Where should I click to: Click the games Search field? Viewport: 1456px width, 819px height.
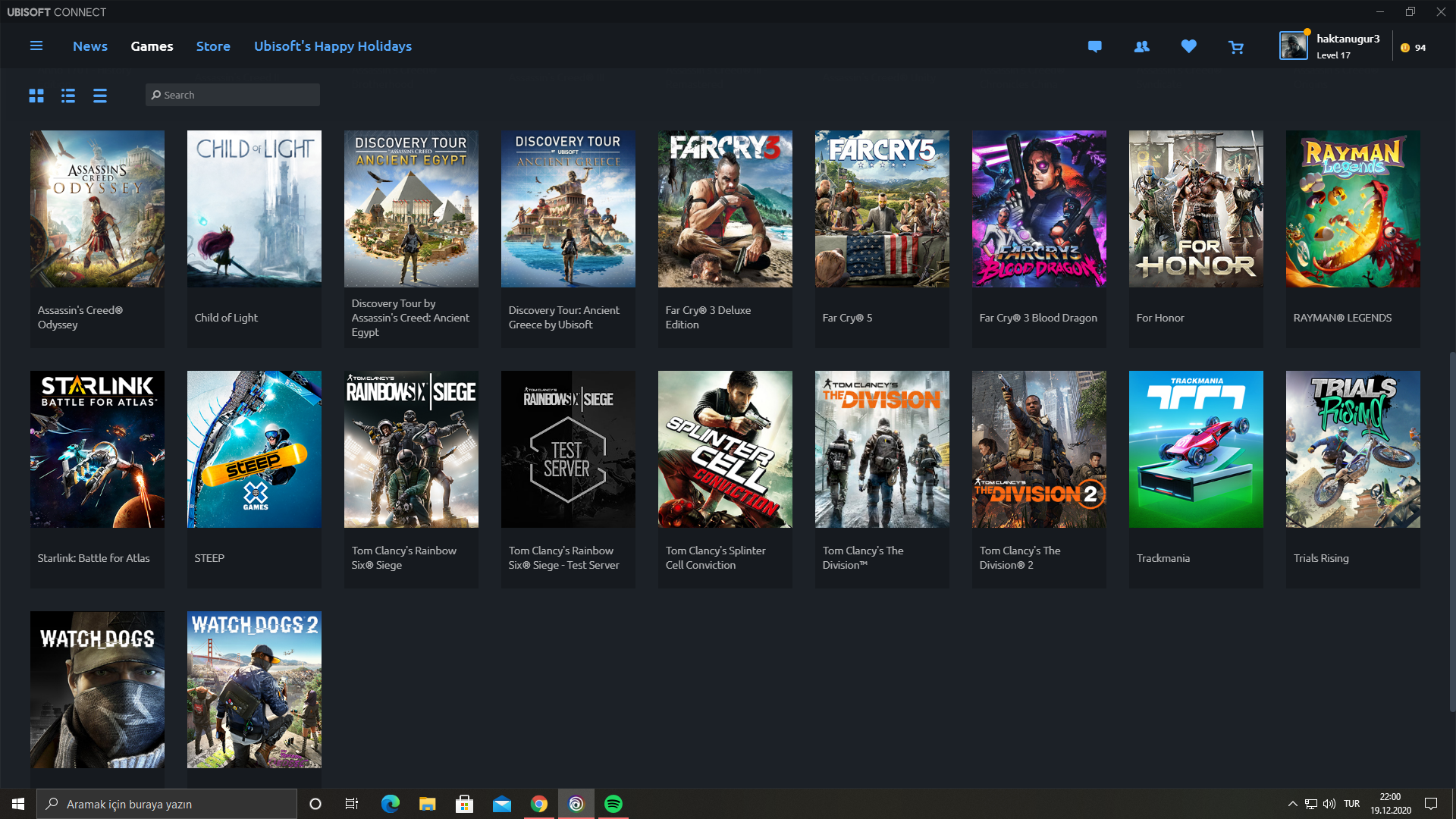click(x=233, y=95)
